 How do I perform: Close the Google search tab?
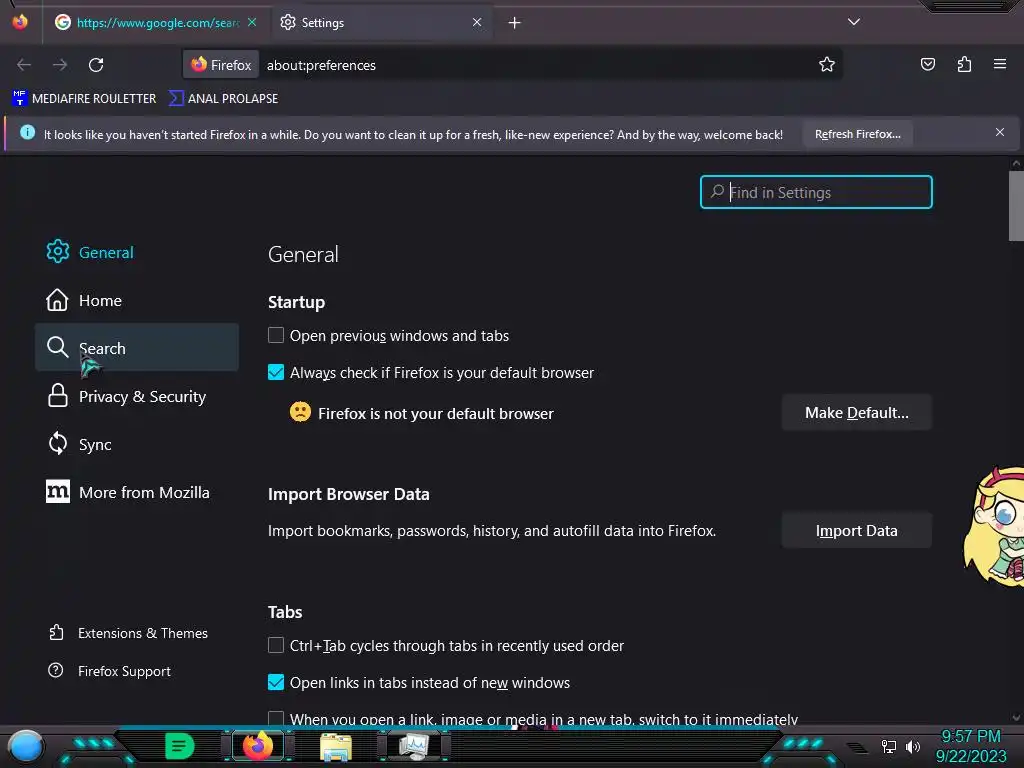pyautogui.click(x=252, y=22)
